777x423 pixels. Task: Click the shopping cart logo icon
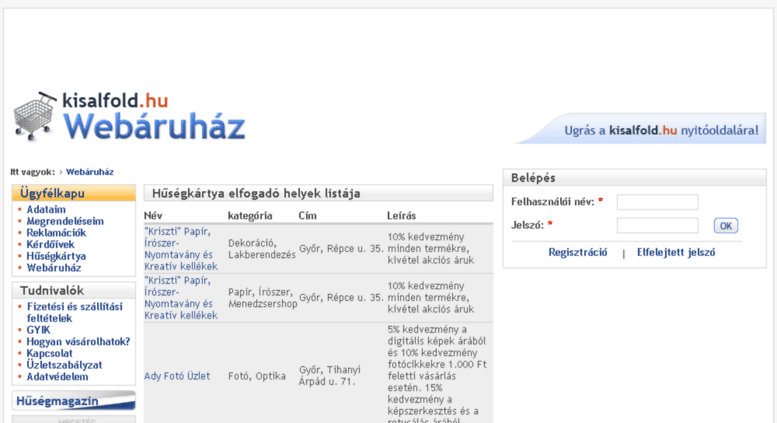35,116
